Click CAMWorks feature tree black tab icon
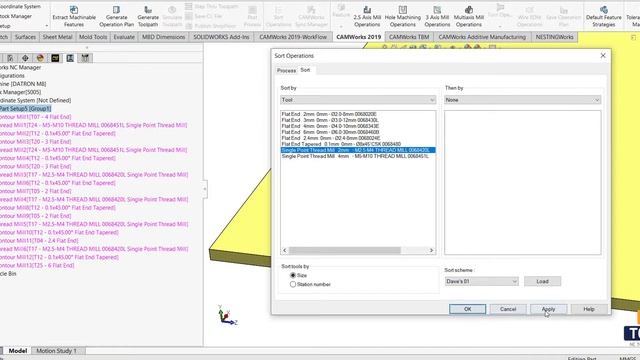 click(x=55, y=58)
